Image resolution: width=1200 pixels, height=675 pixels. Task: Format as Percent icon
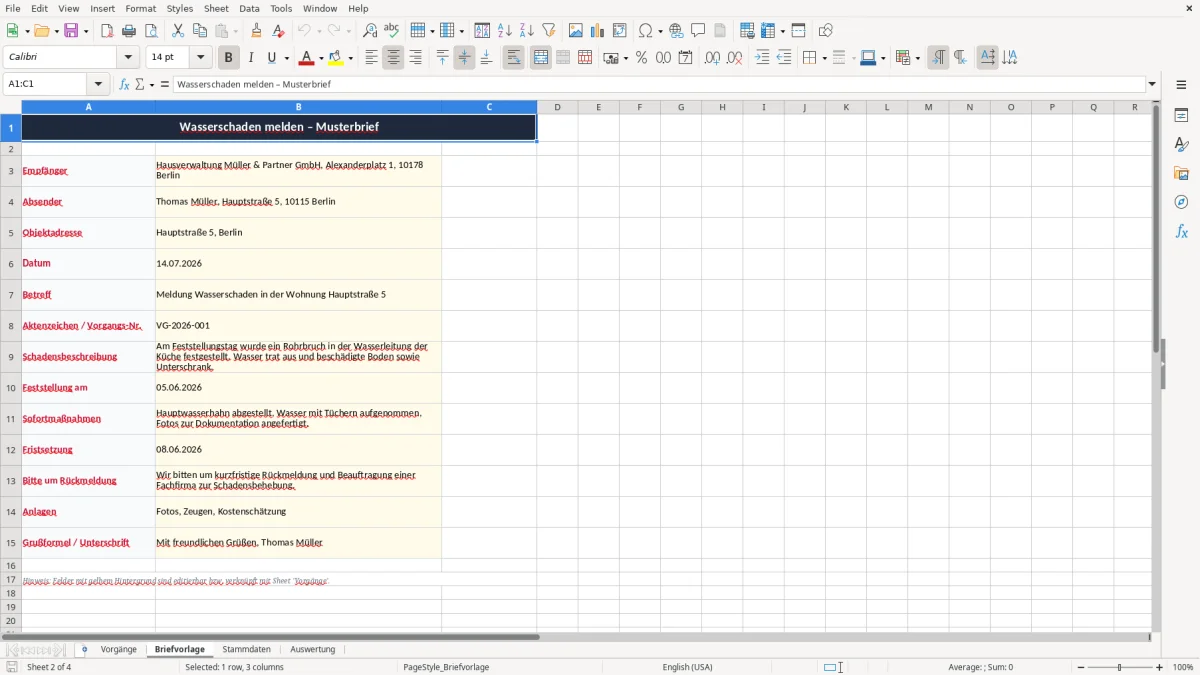click(x=641, y=58)
